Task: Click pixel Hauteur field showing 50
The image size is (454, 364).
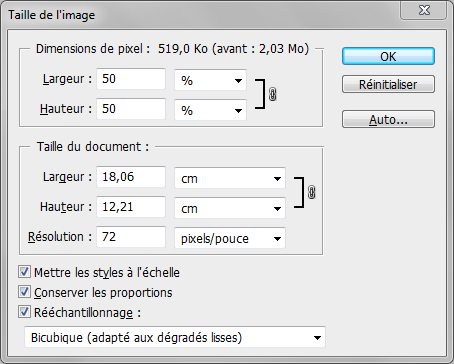Action: [131, 109]
